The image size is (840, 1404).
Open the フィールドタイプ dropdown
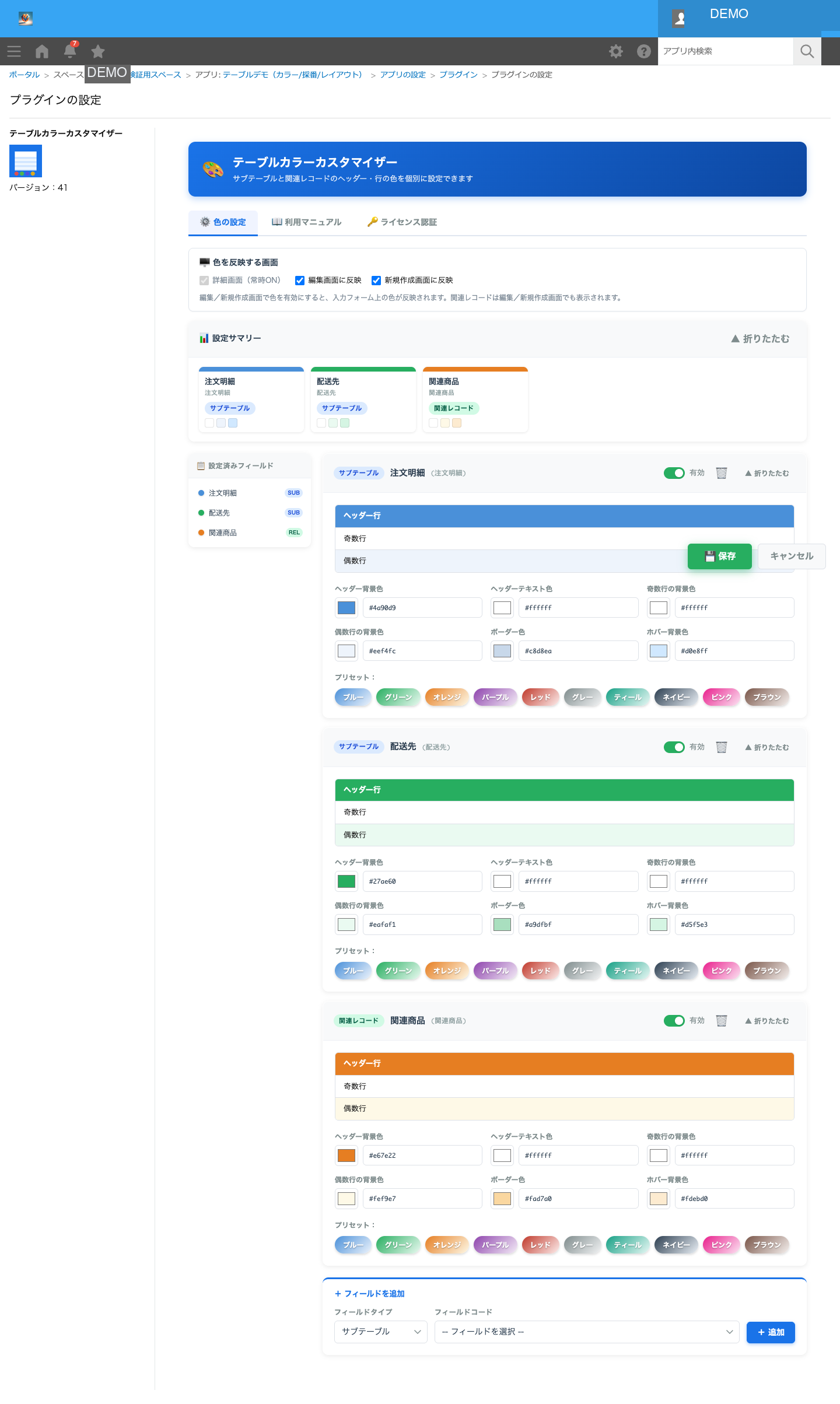[x=381, y=1332]
